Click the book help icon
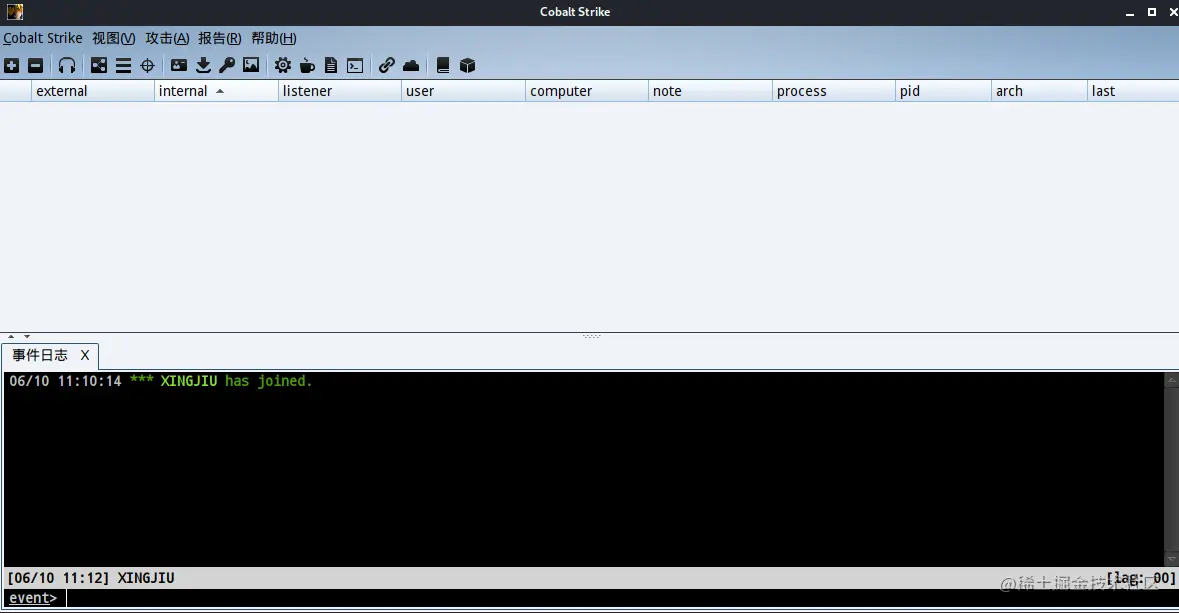 pyautogui.click(x=443, y=65)
